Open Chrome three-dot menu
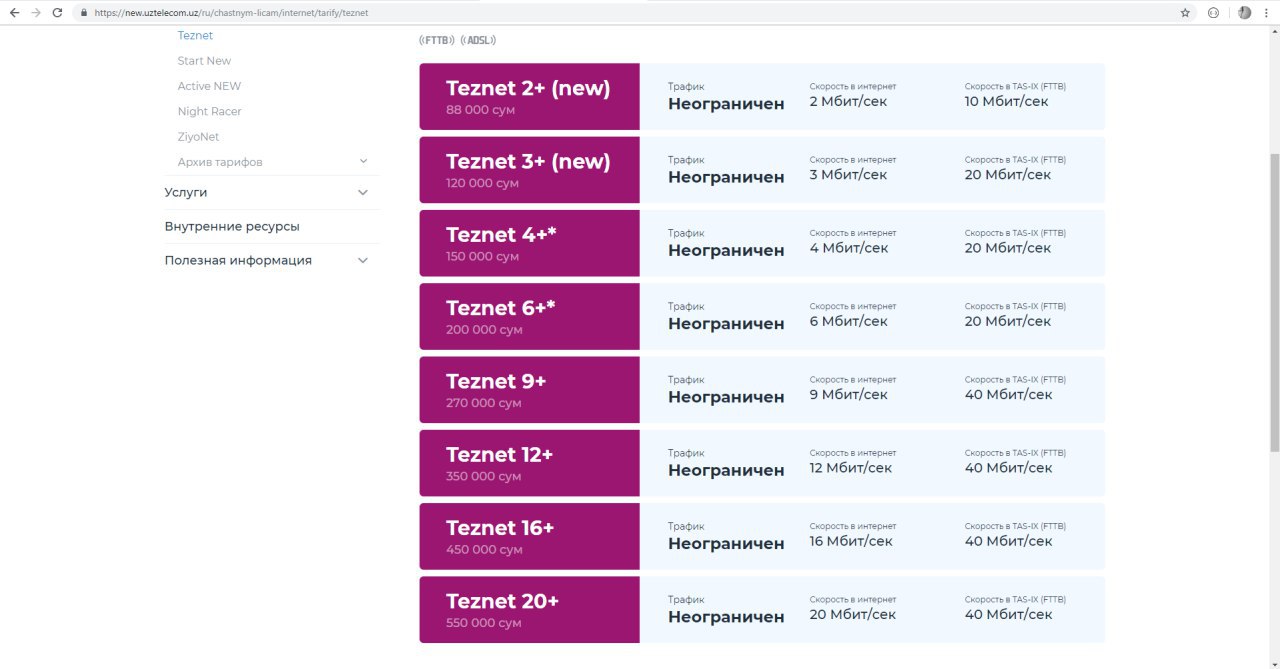The height and width of the screenshot is (669, 1280). tap(1266, 13)
